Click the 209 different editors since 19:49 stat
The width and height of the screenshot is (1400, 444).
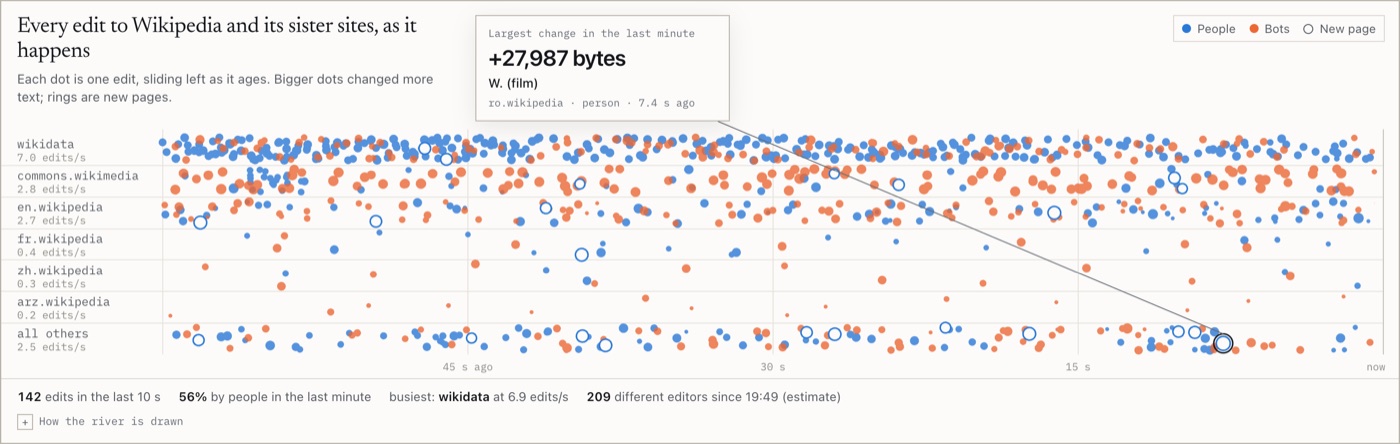pyautogui.click(x=714, y=397)
